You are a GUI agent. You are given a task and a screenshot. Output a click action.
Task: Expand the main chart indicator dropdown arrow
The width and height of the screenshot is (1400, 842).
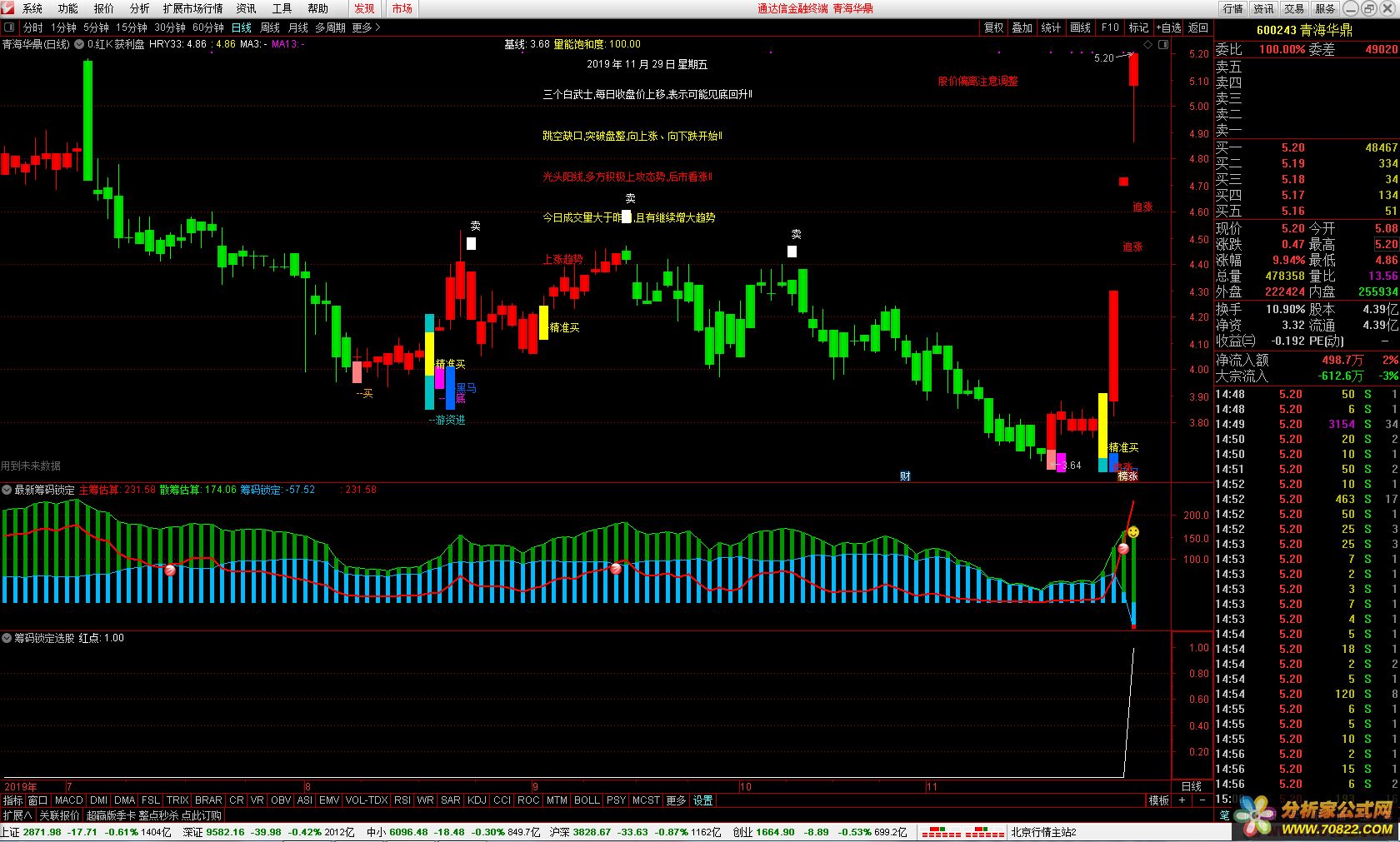(80, 44)
